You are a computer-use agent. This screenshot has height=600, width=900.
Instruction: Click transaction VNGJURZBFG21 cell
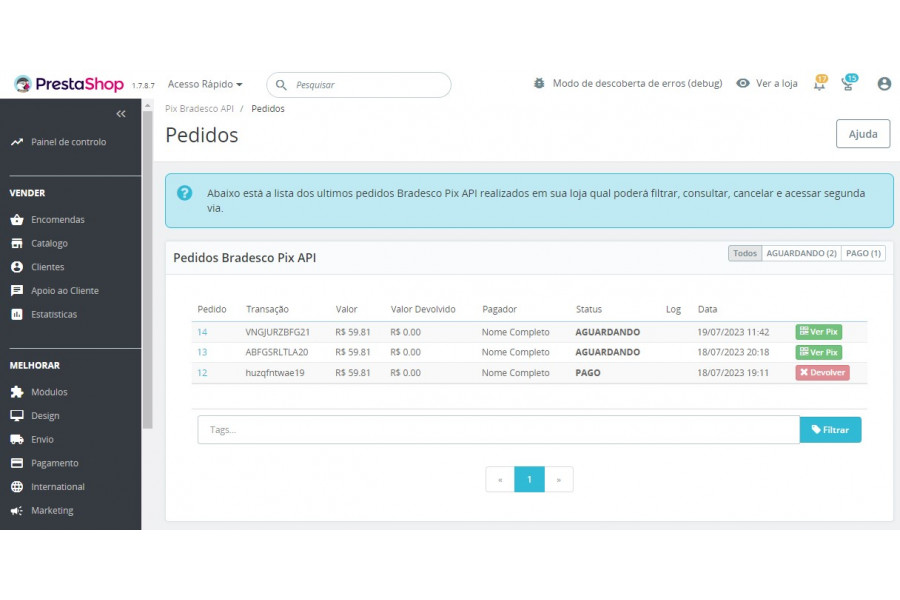click(x=278, y=332)
